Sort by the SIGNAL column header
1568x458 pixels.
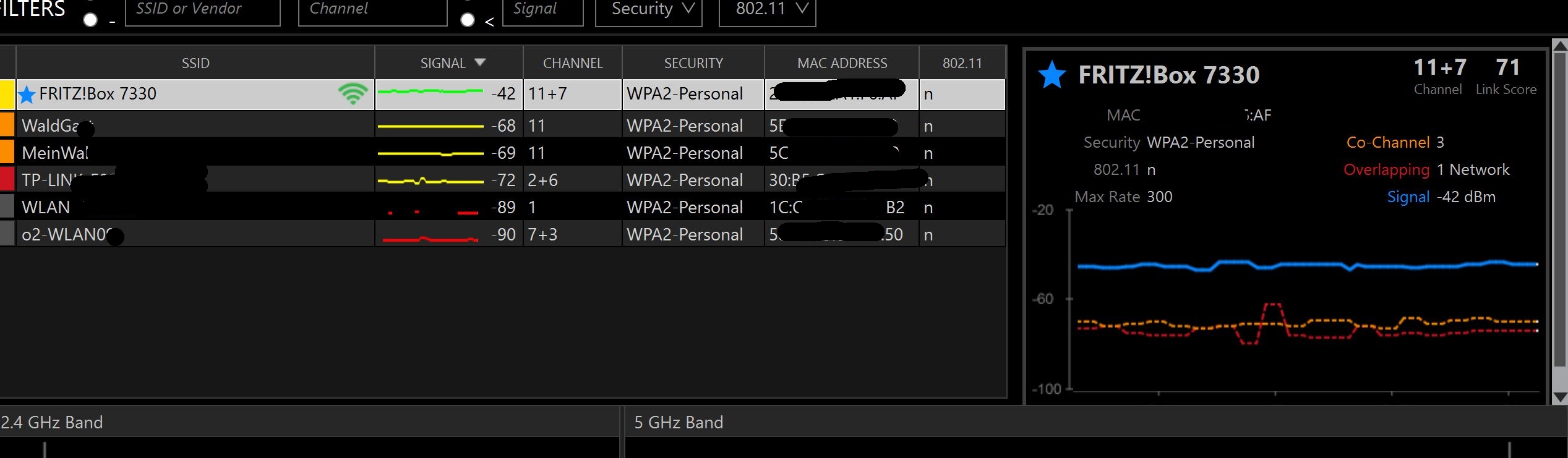pos(449,63)
